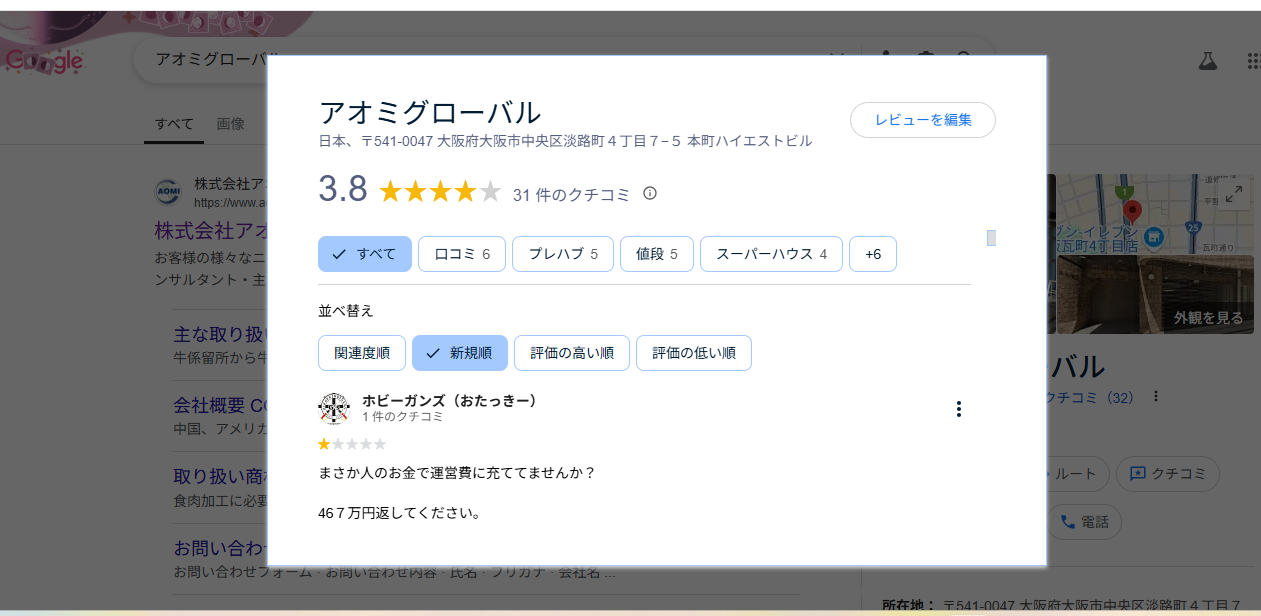Open 取り扱い商品 sitelink
Screen dimensions: 1261x616
[220, 476]
